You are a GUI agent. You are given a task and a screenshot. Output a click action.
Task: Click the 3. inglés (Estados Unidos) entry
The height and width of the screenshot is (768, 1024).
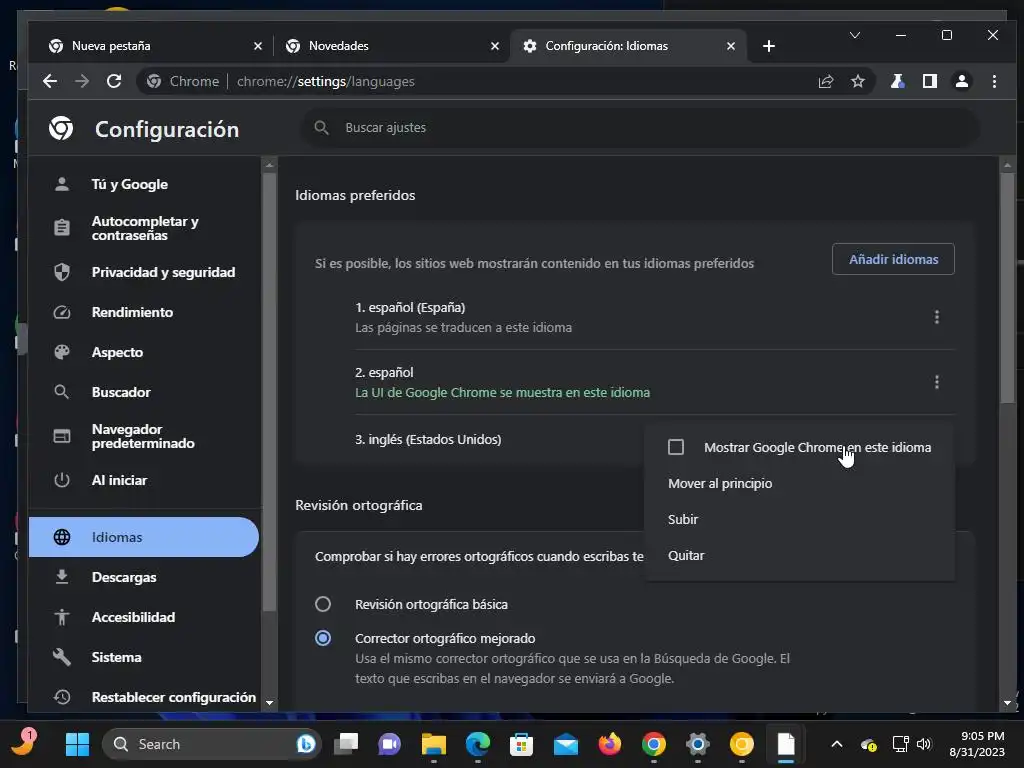(x=428, y=440)
